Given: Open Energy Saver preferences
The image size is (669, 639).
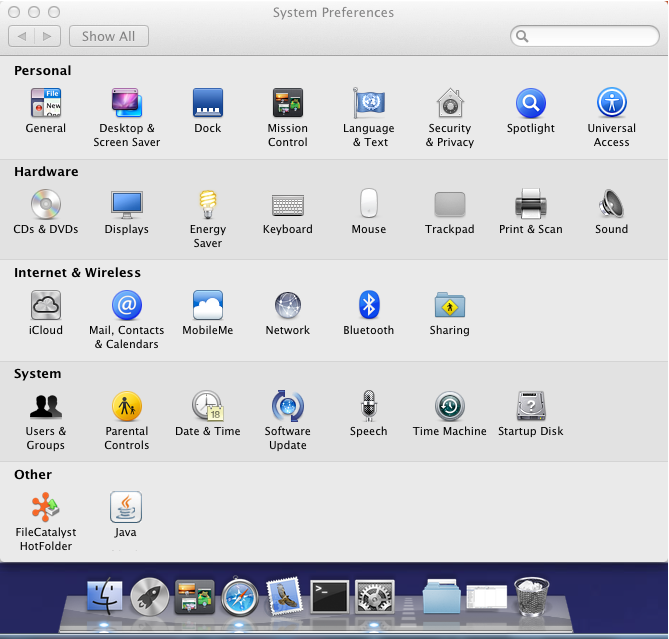Looking at the screenshot, I should (207, 205).
